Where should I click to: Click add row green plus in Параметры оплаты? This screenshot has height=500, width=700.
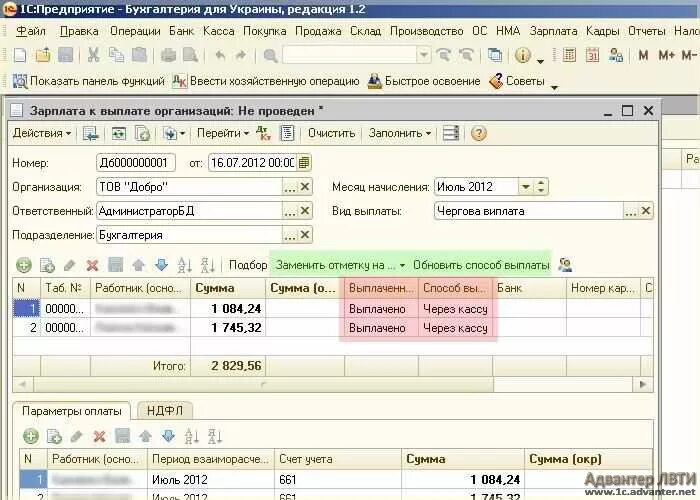[31, 436]
